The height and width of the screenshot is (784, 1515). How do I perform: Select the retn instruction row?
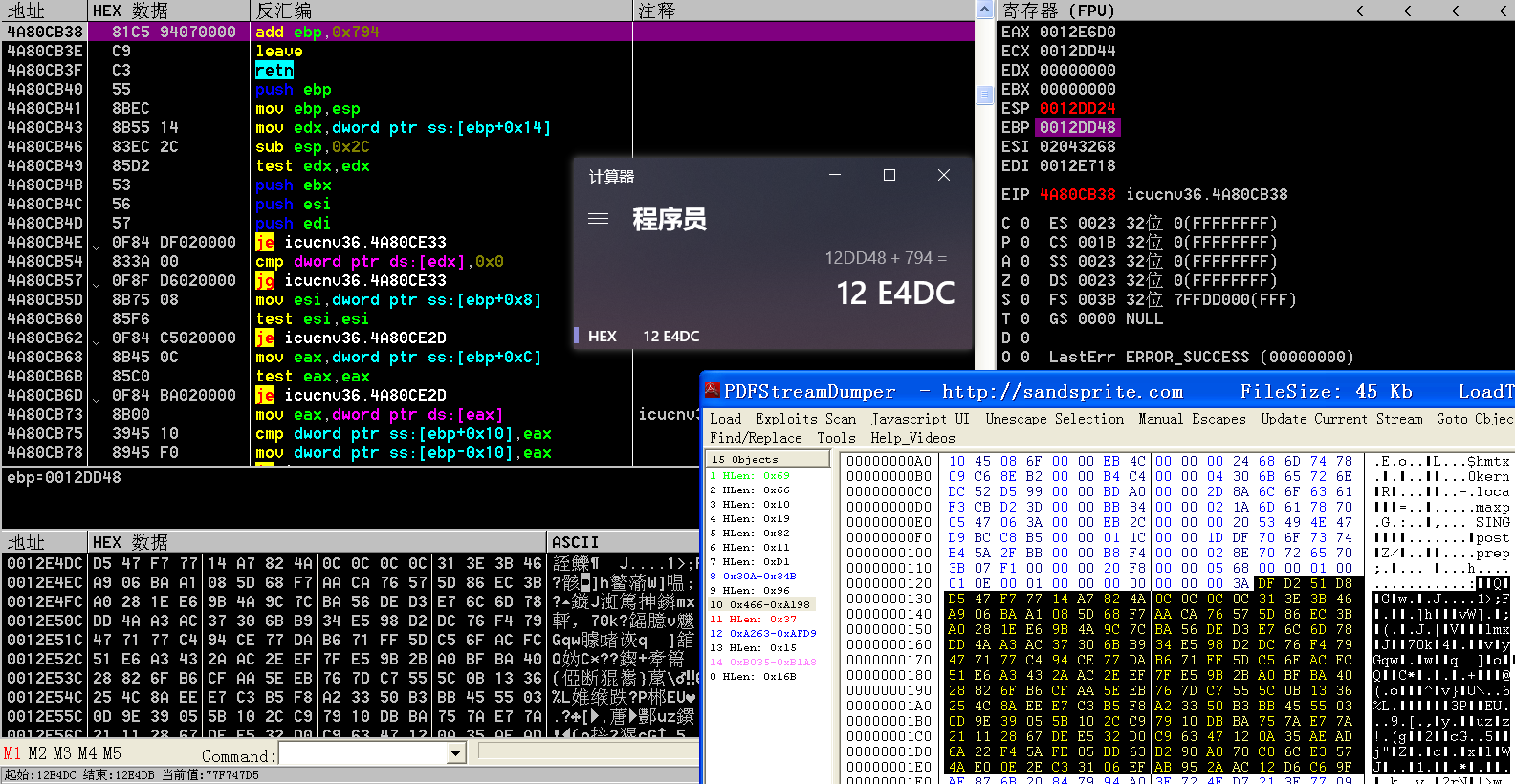point(488,70)
